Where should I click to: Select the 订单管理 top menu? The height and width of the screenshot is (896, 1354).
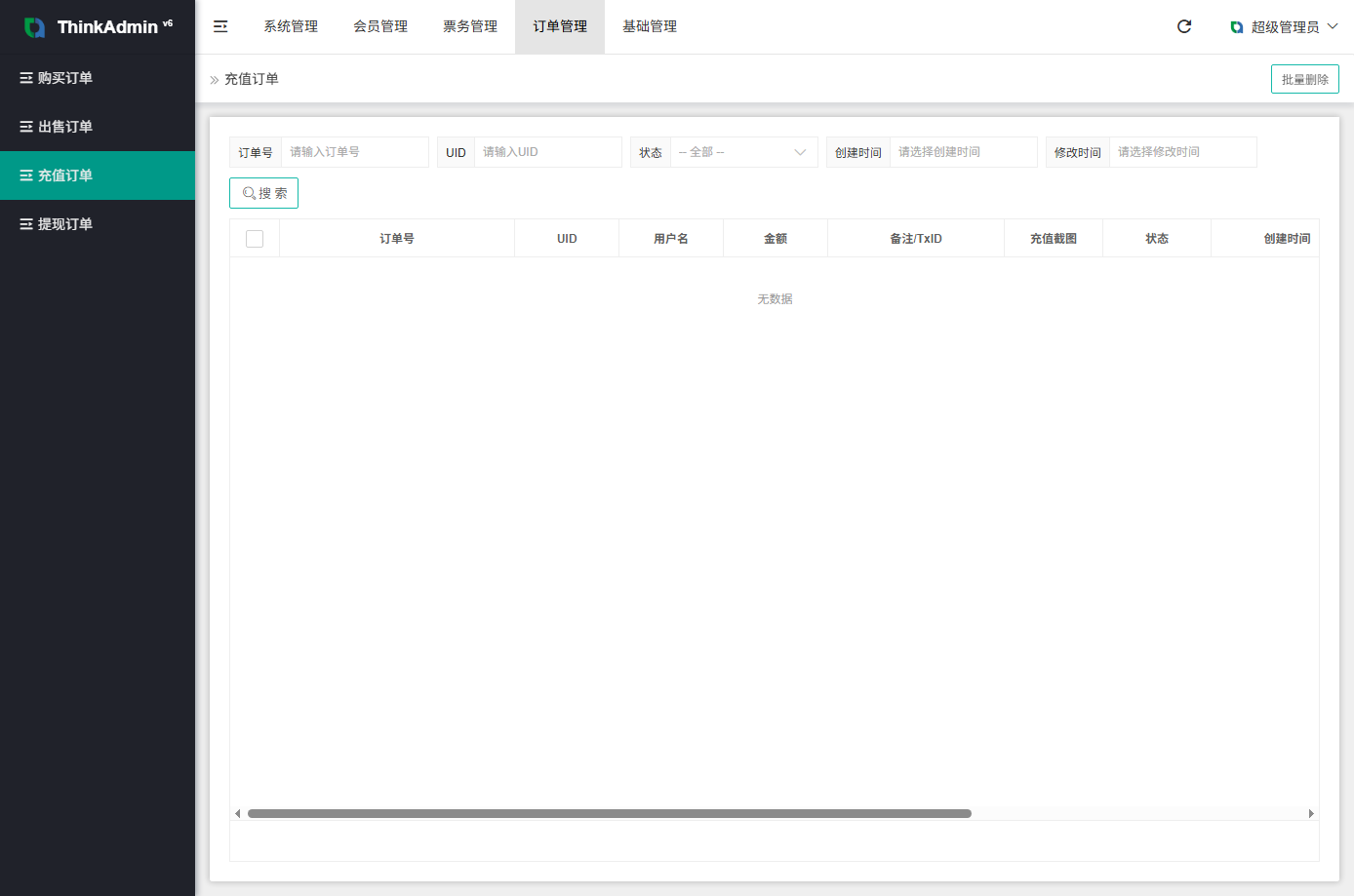[x=560, y=26]
